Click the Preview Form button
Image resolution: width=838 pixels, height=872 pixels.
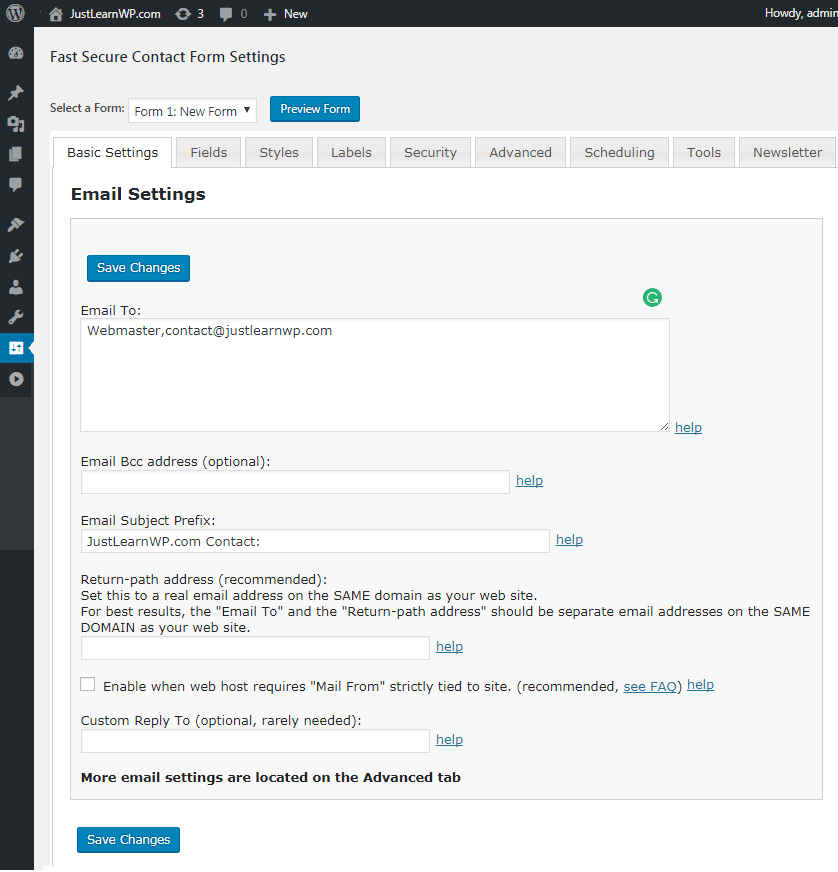tap(315, 109)
